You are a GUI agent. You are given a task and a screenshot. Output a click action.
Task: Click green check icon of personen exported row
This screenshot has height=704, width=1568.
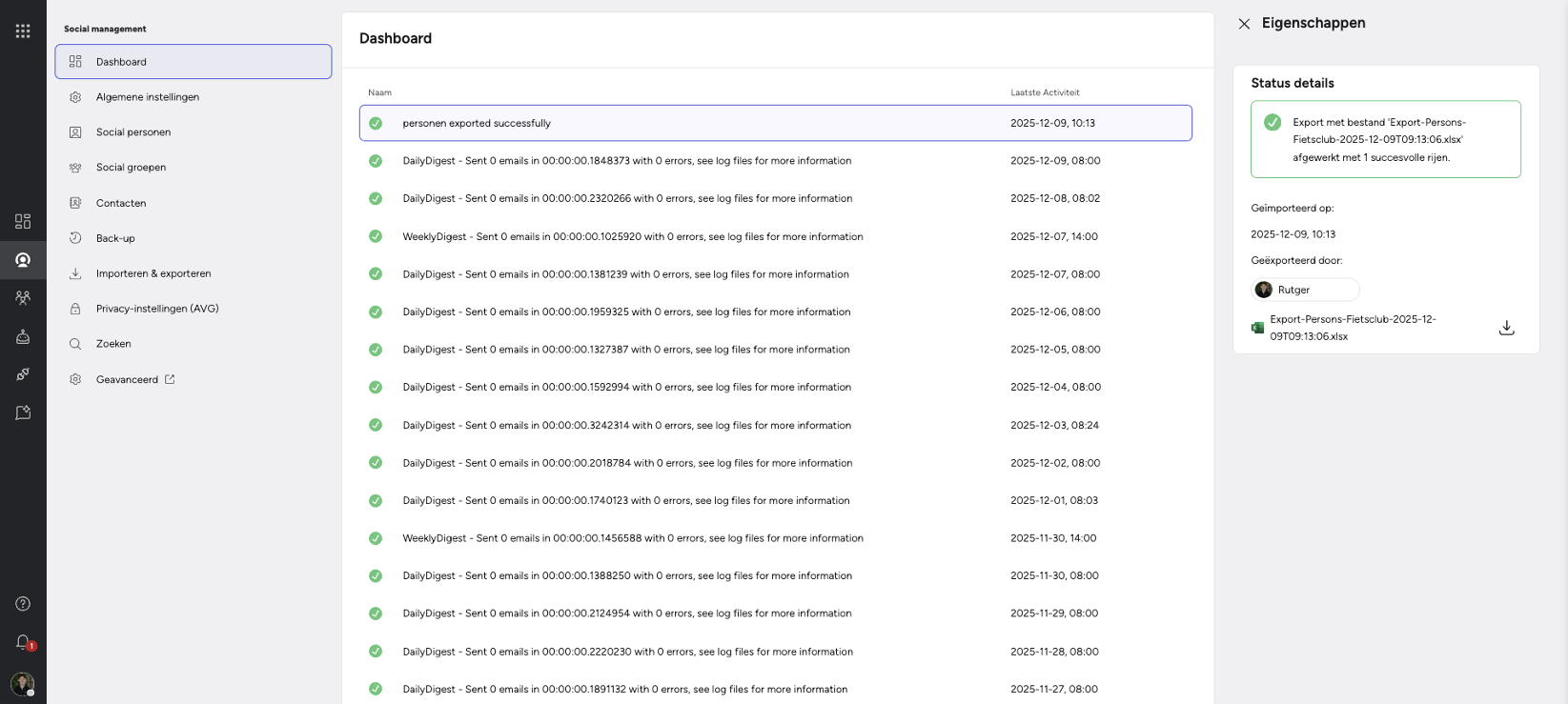(x=376, y=123)
